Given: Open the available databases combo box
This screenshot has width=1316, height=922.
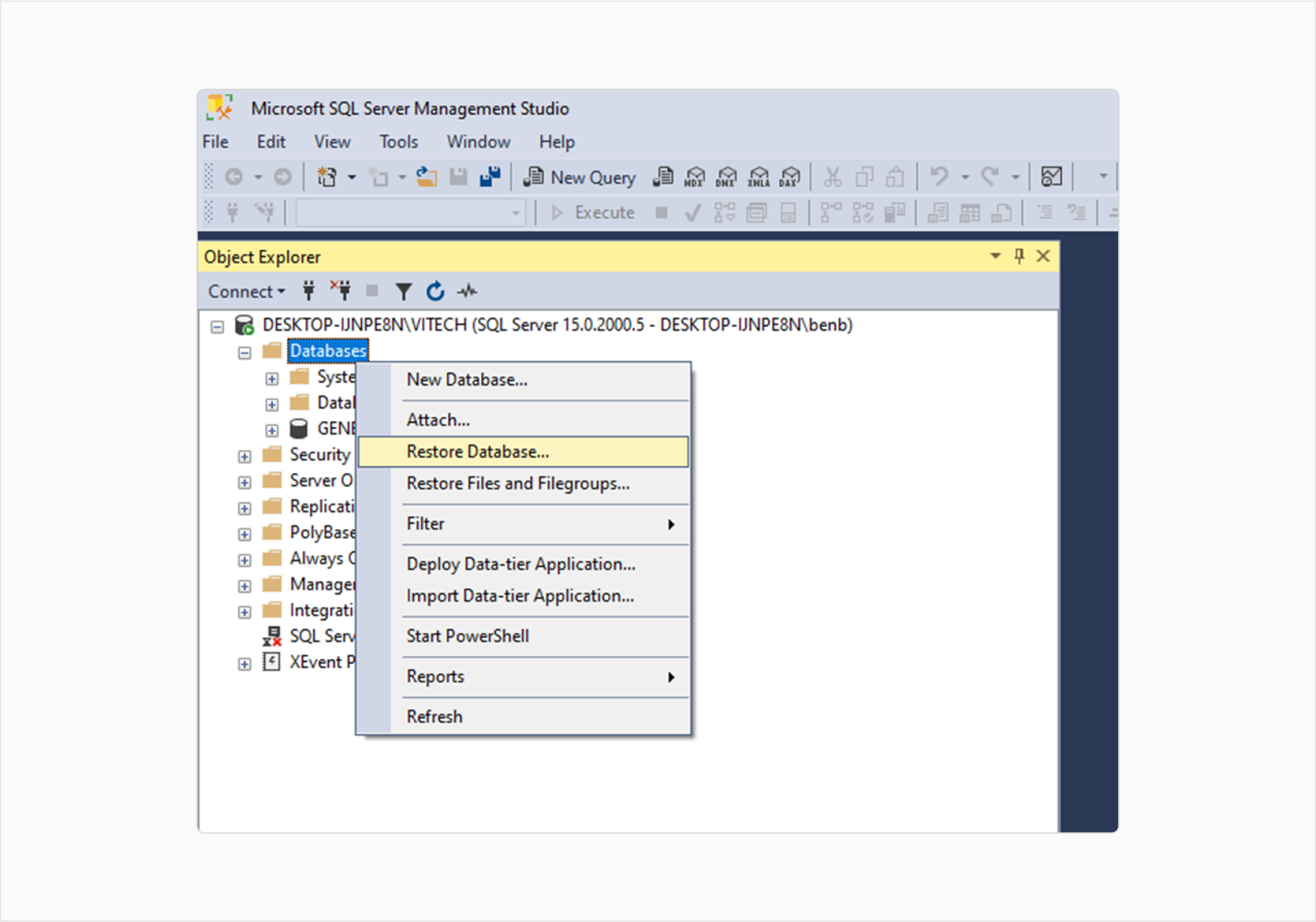Looking at the screenshot, I should click(x=411, y=213).
